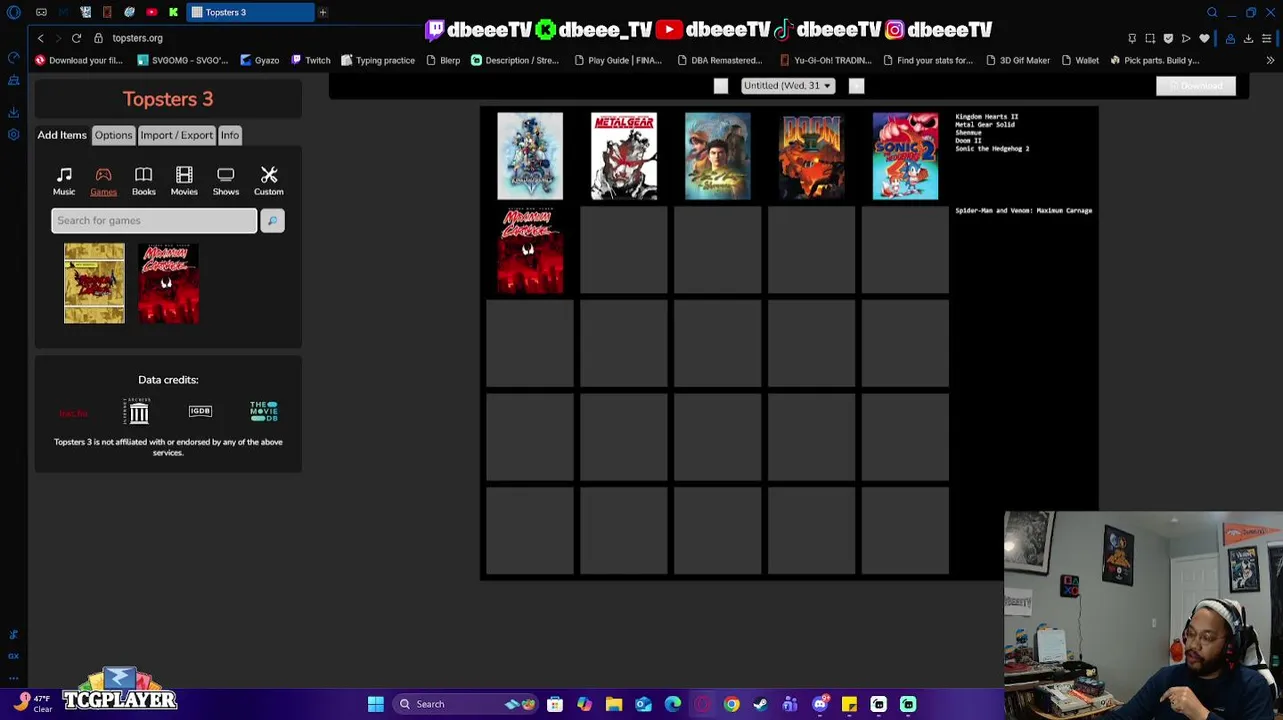
Task: Open File Explorer from the taskbar
Action: tap(614, 704)
